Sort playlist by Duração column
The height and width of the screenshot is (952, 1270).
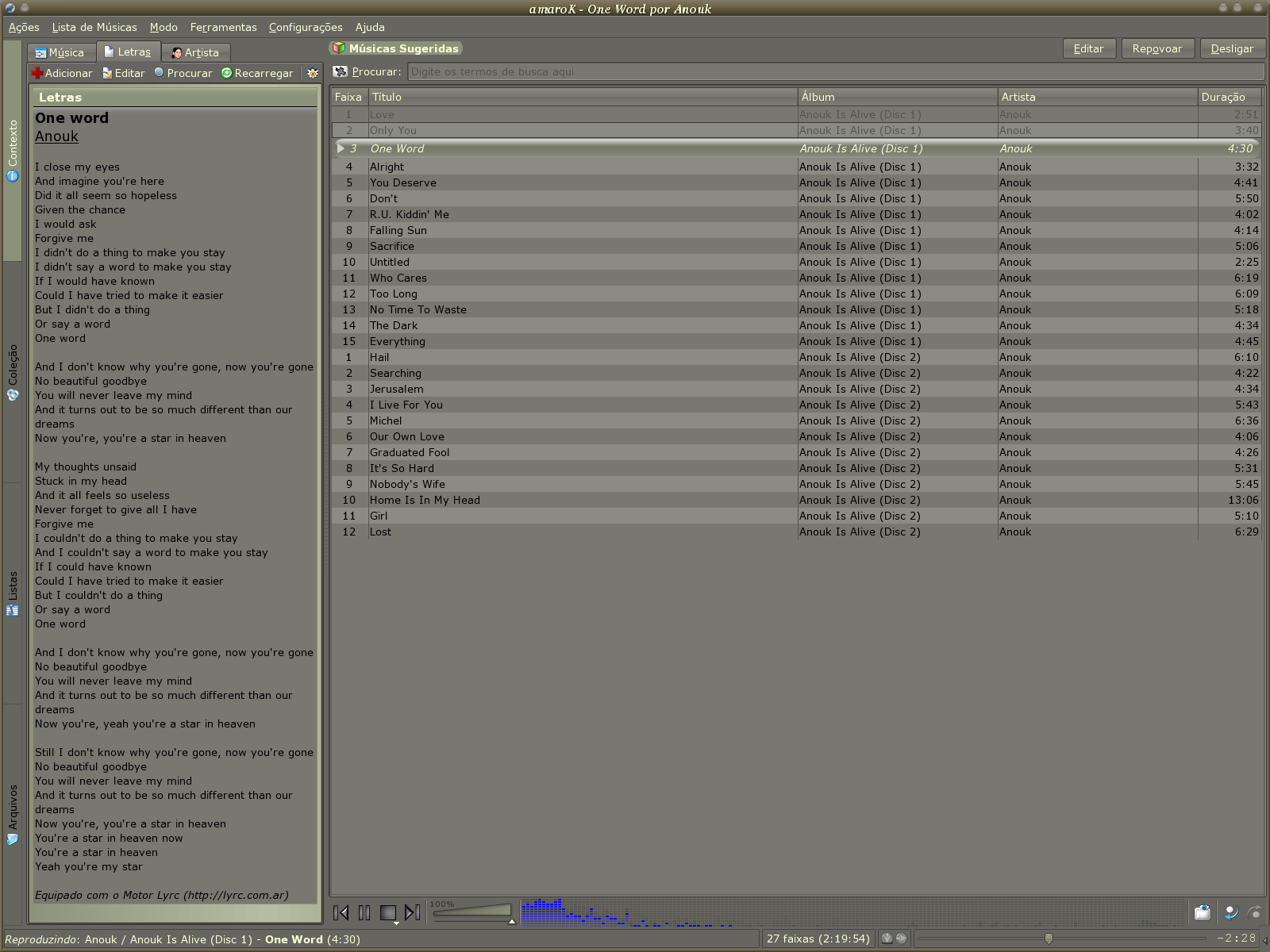(1229, 97)
